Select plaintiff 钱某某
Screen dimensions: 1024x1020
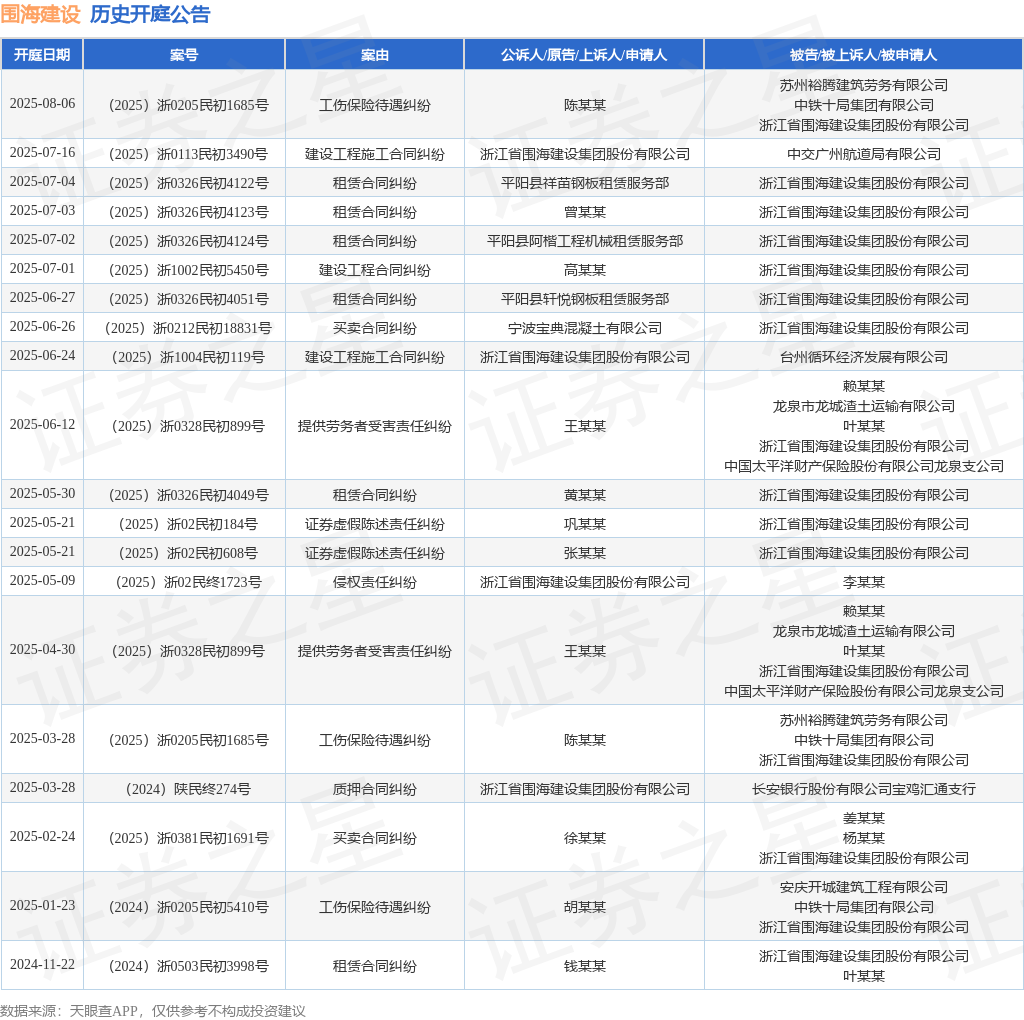(584, 966)
